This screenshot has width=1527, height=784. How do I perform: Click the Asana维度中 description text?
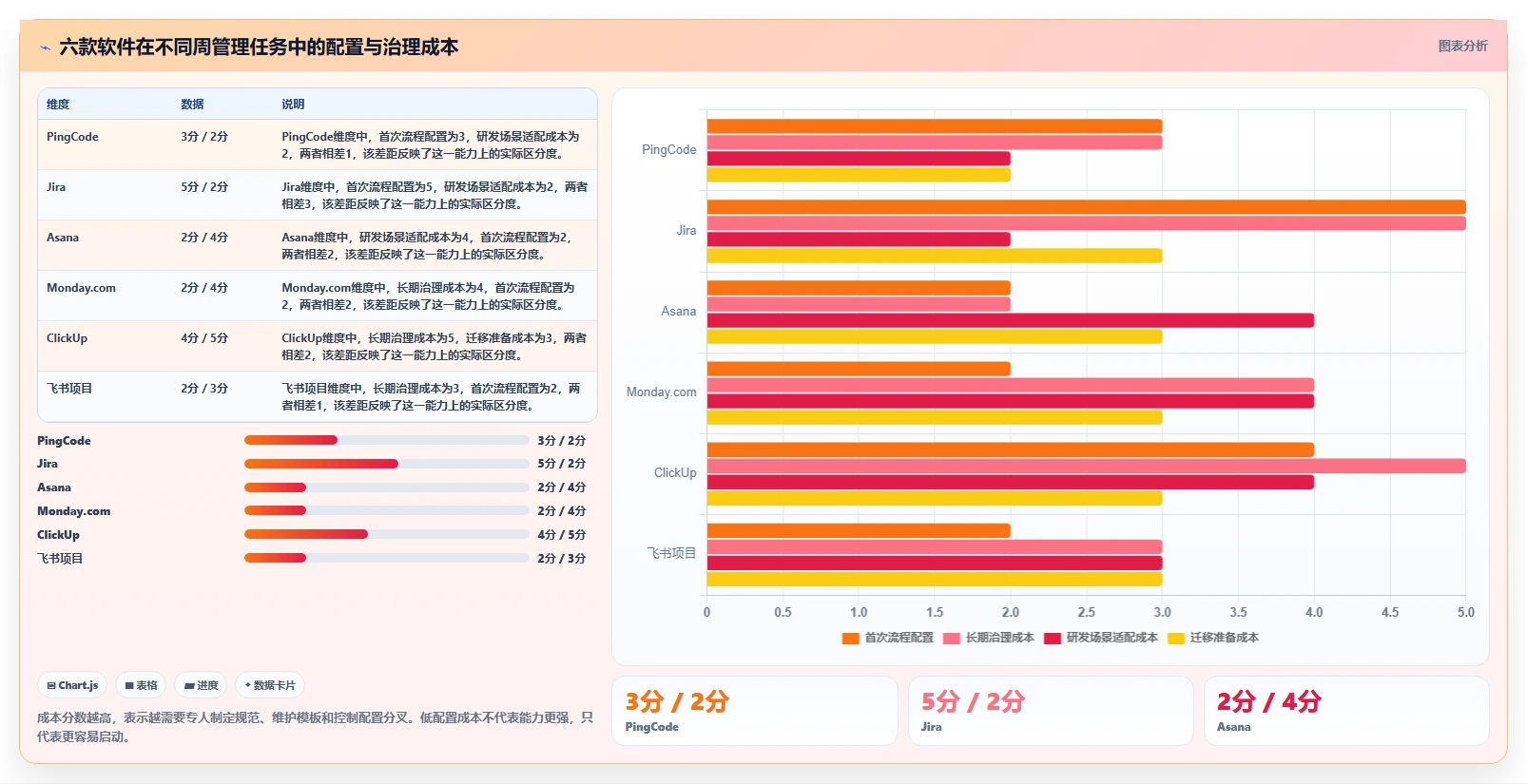coord(427,246)
